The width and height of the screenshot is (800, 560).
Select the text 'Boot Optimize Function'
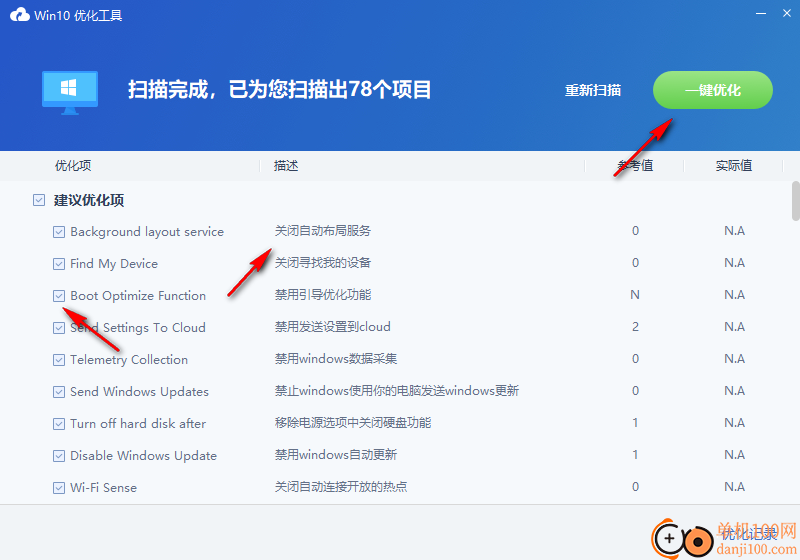pos(138,296)
